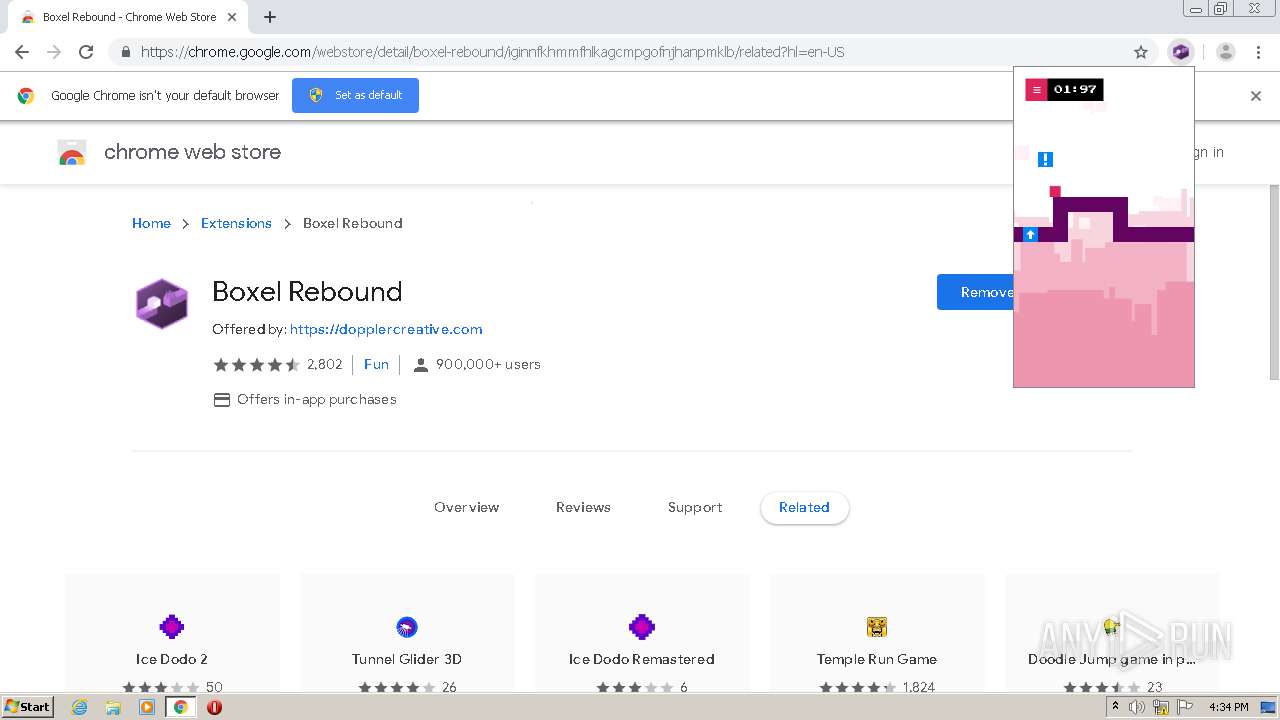Image resolution: width=1280 pixels, height=720 pixels.
Task: Open Internet Explorer from the taskbar
Action: click(x=79, y=707)
